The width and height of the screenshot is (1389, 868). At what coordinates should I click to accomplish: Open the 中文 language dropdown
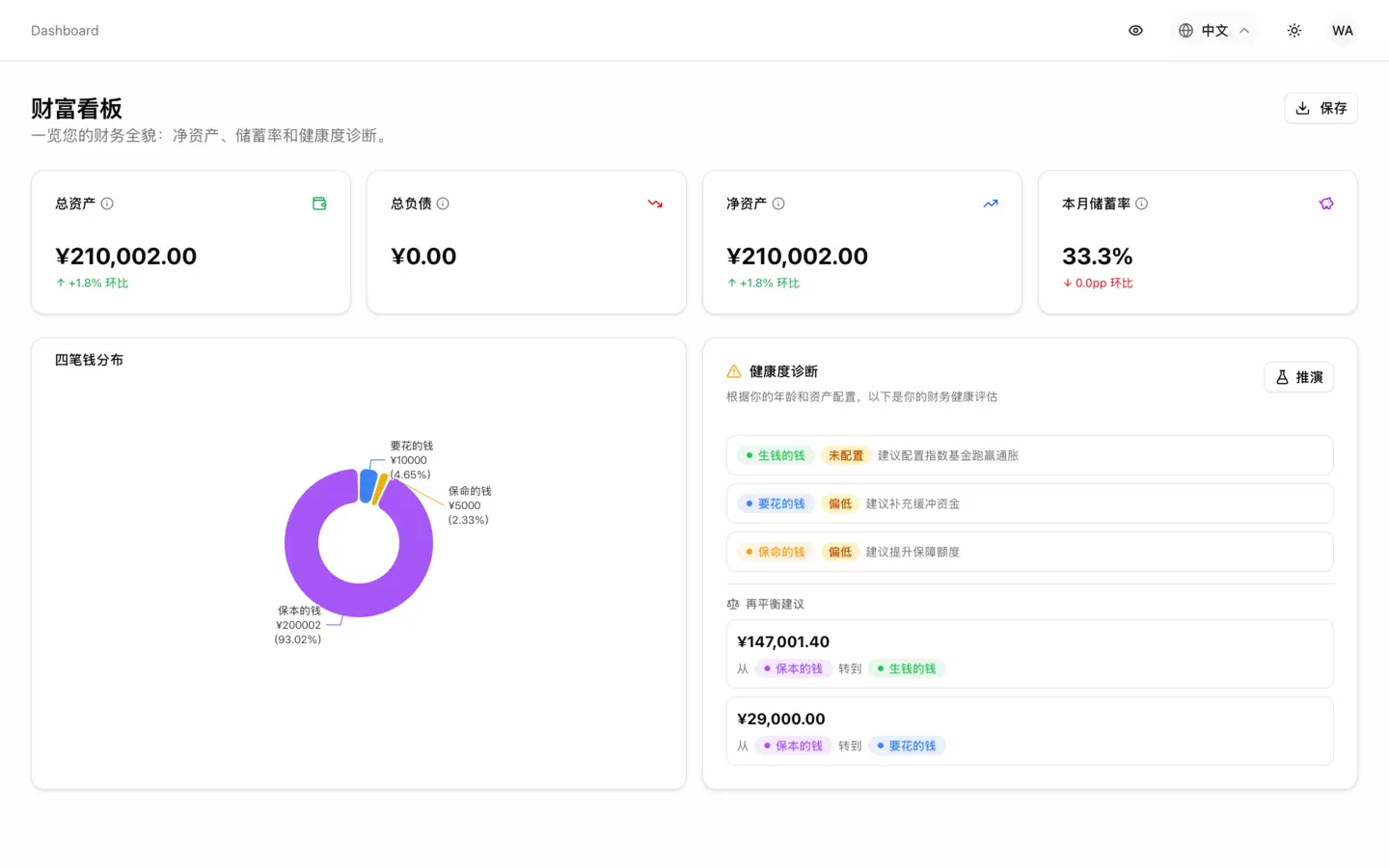[1214, 31]
